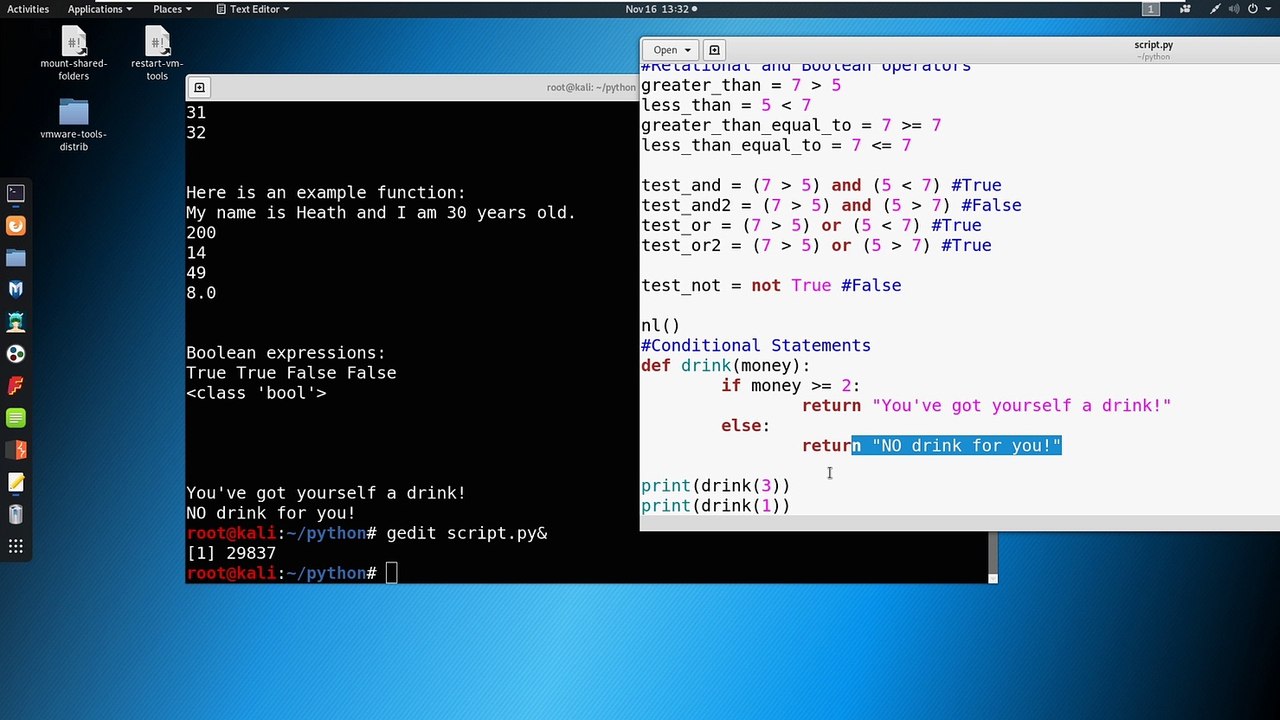Click the if money >= 2: line
Image resolution: width=1280 pixels, height=720 pixels.
pos(790,386)
